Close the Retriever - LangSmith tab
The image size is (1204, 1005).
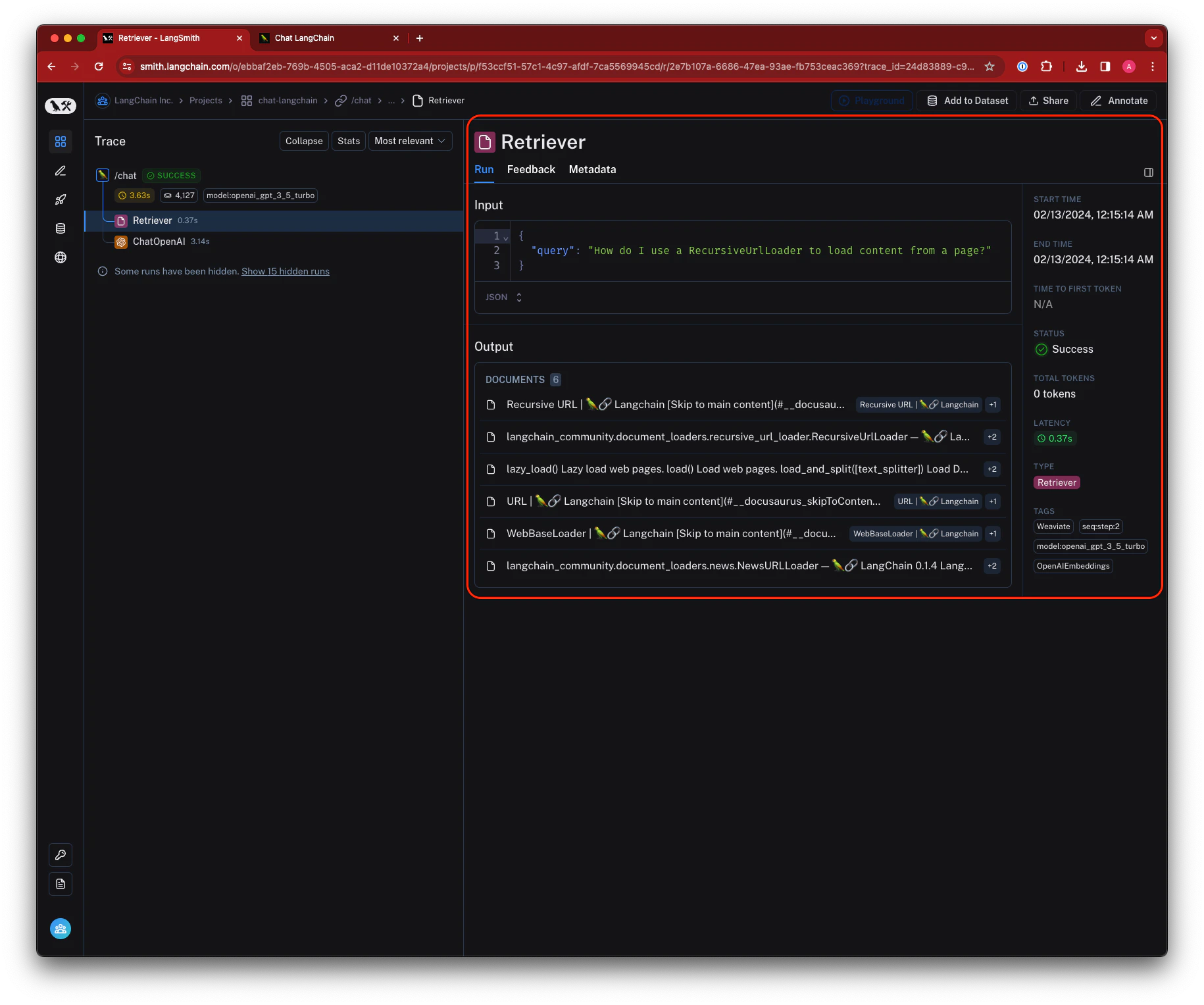(x=239, y=38)
